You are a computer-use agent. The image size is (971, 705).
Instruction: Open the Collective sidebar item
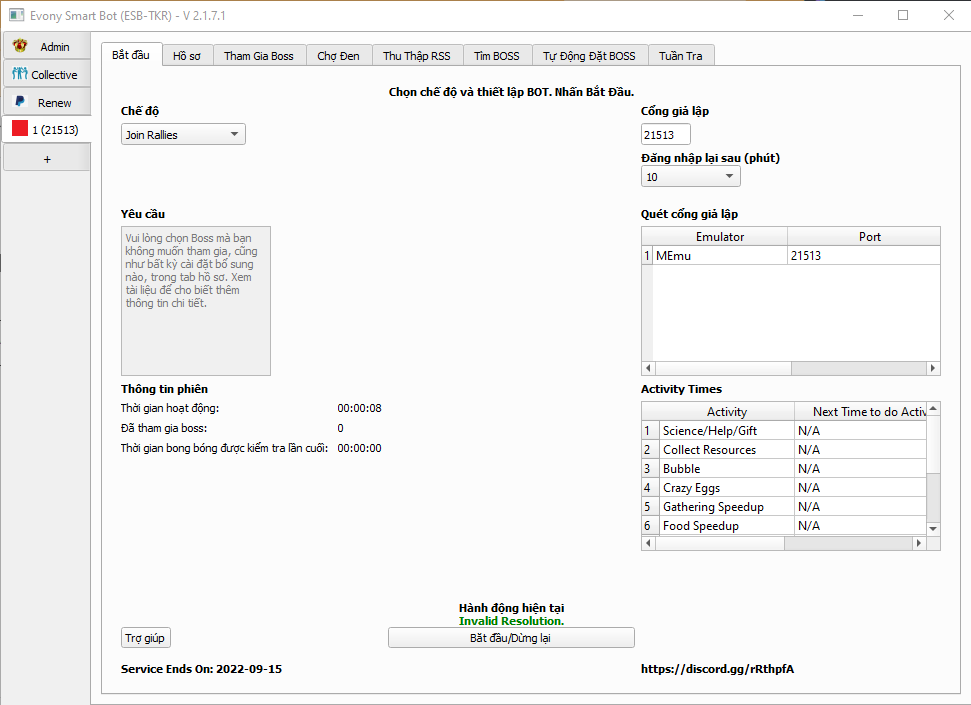[x=46, y=75]
